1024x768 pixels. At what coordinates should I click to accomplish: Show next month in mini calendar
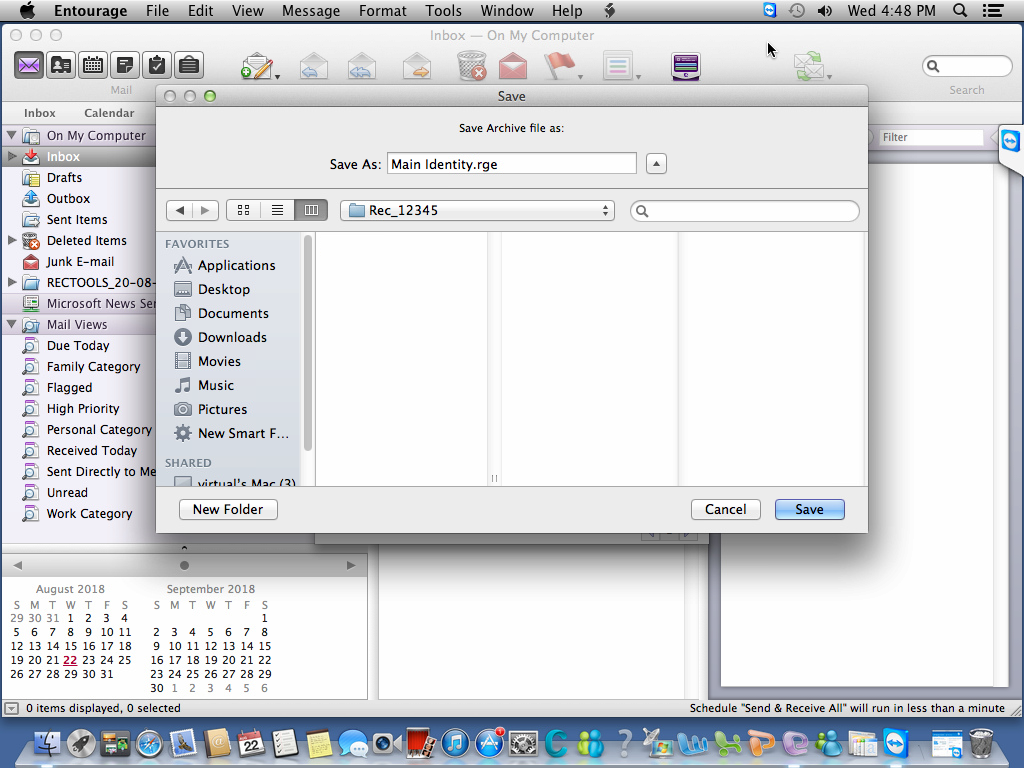click(x=351, y=566)
